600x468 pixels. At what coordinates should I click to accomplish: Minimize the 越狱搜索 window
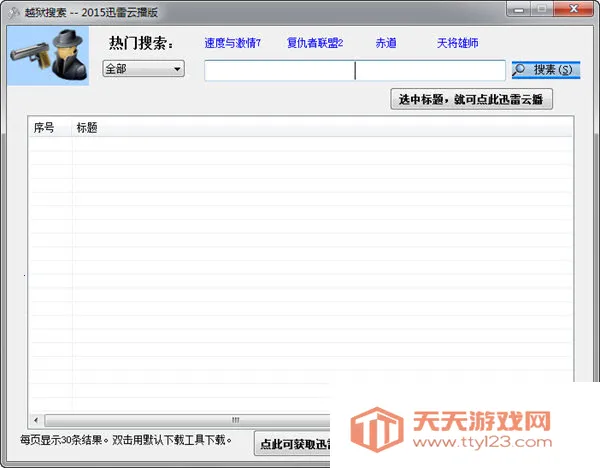pos(518,9)
